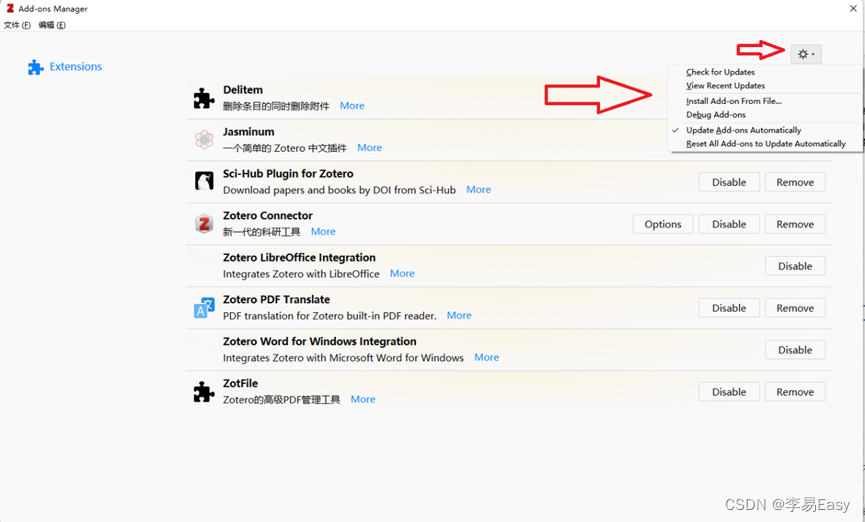Click the Extensions puzzle icon in sidebar

click(36, 67)
